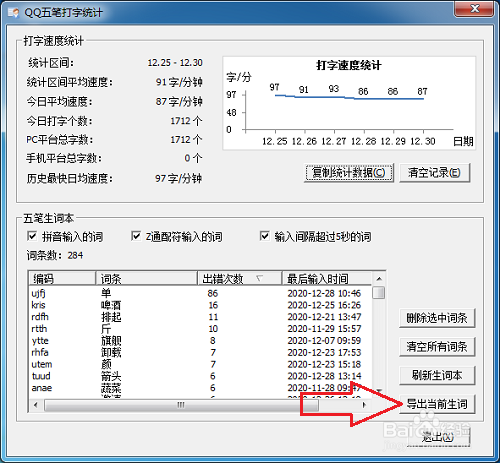Click 导出当前生词 button
This screenshot has width=500, height=463.
tap(437, 404)
